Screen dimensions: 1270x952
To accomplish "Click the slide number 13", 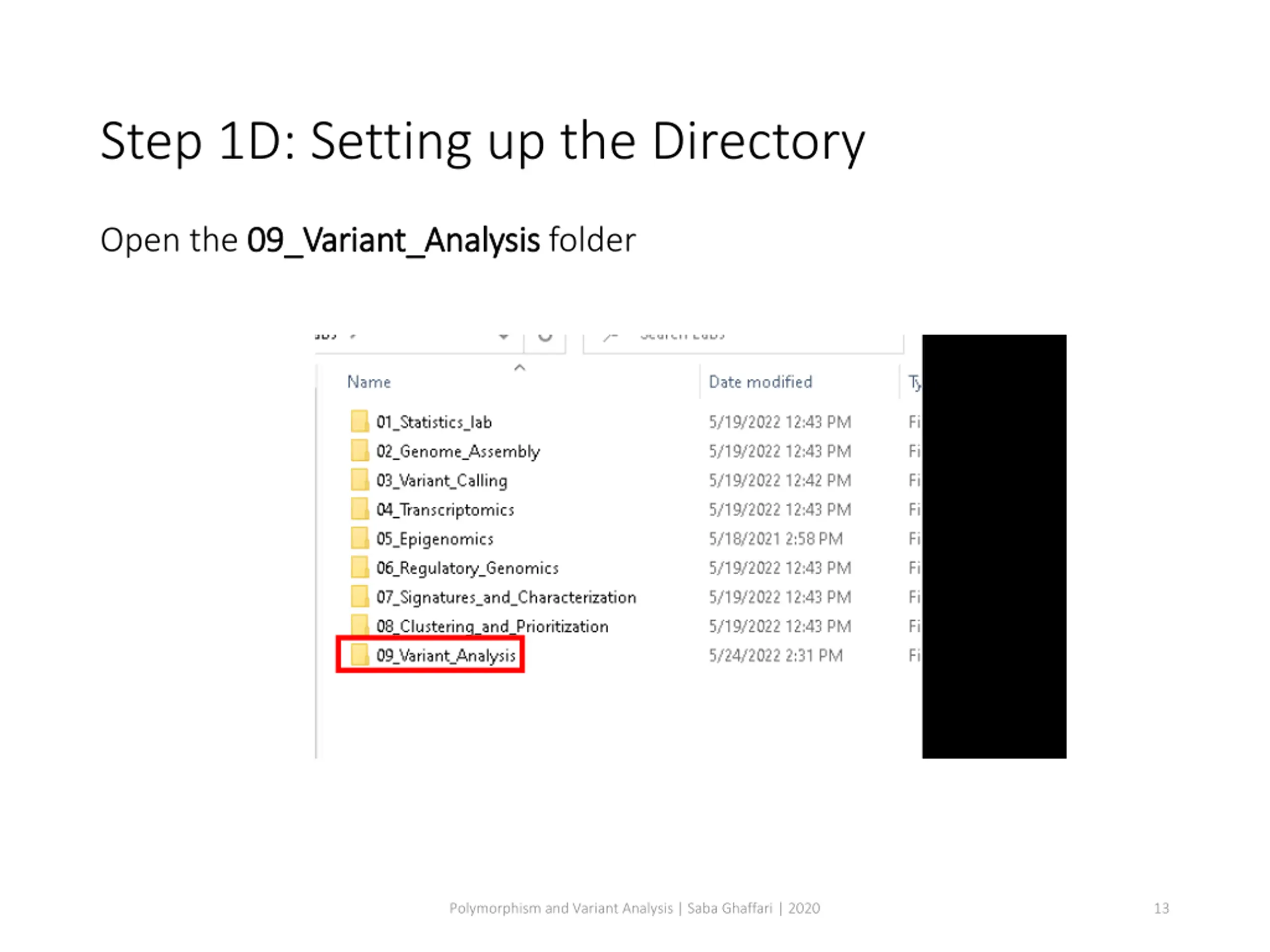I will click(1161, 908).
